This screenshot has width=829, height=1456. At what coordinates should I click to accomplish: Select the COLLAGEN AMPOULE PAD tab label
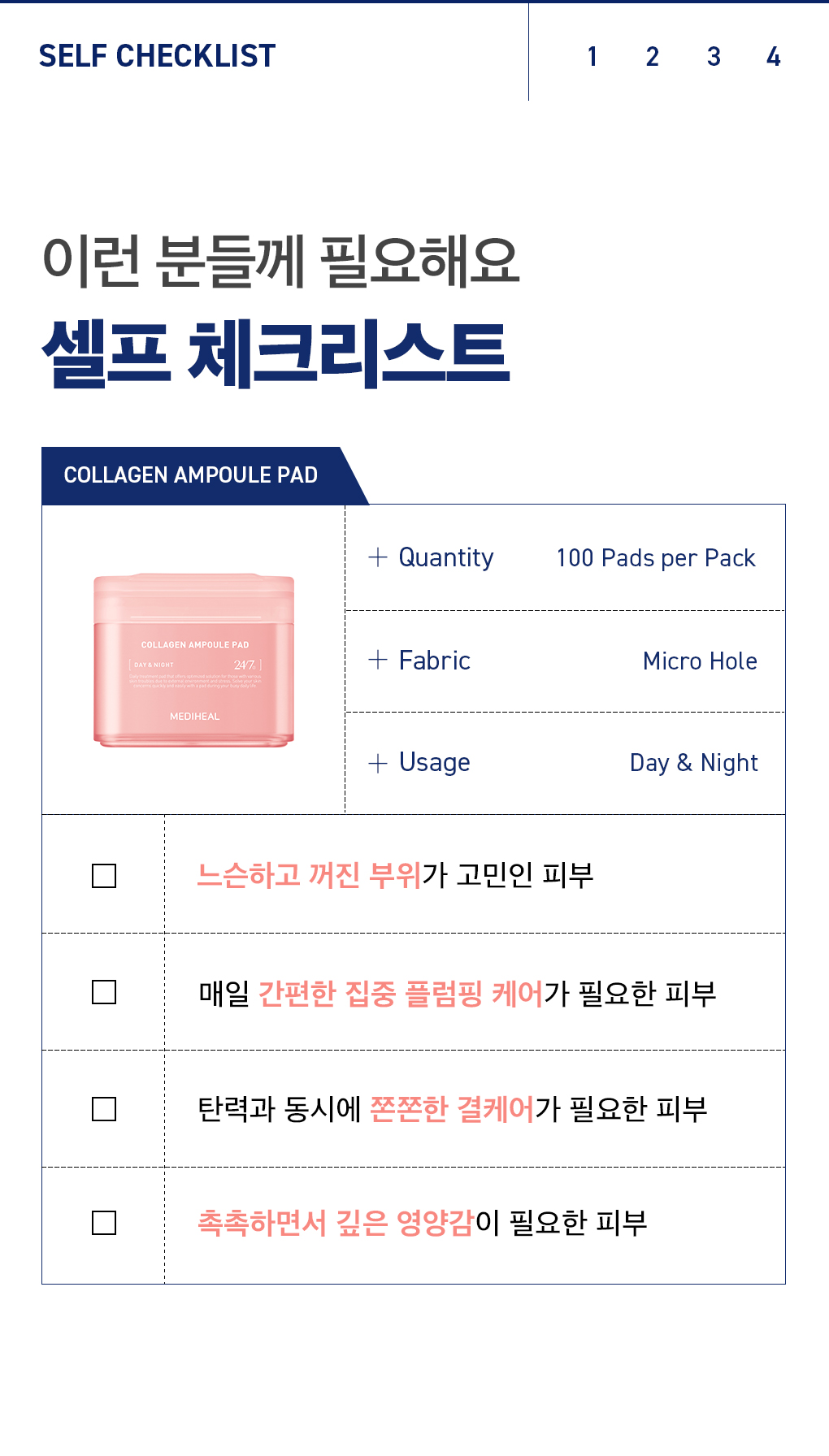[191, 475]
